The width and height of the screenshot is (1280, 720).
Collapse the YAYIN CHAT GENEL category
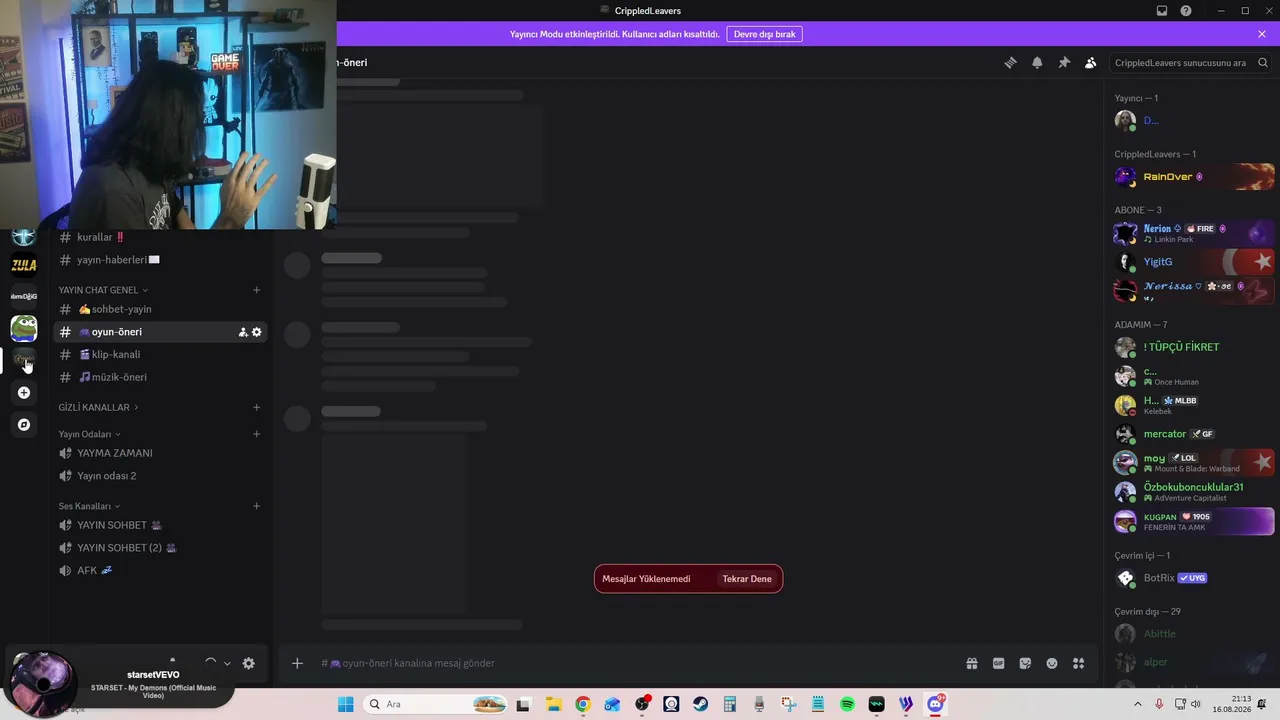[103, 290]
